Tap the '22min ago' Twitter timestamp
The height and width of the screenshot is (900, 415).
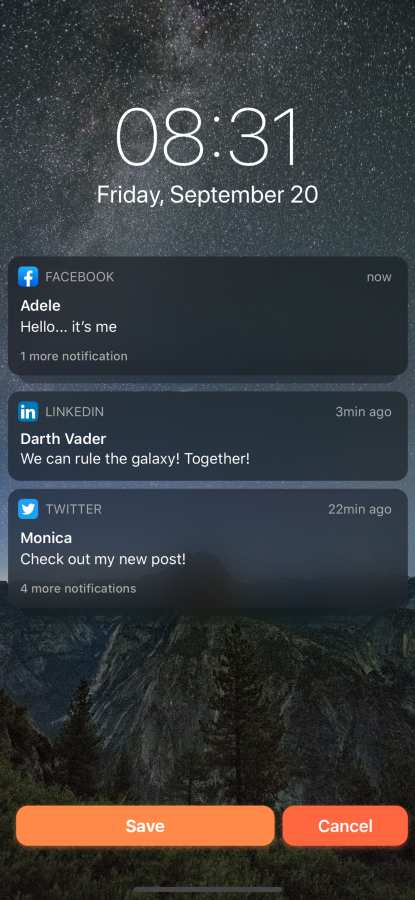pos(360,509)
